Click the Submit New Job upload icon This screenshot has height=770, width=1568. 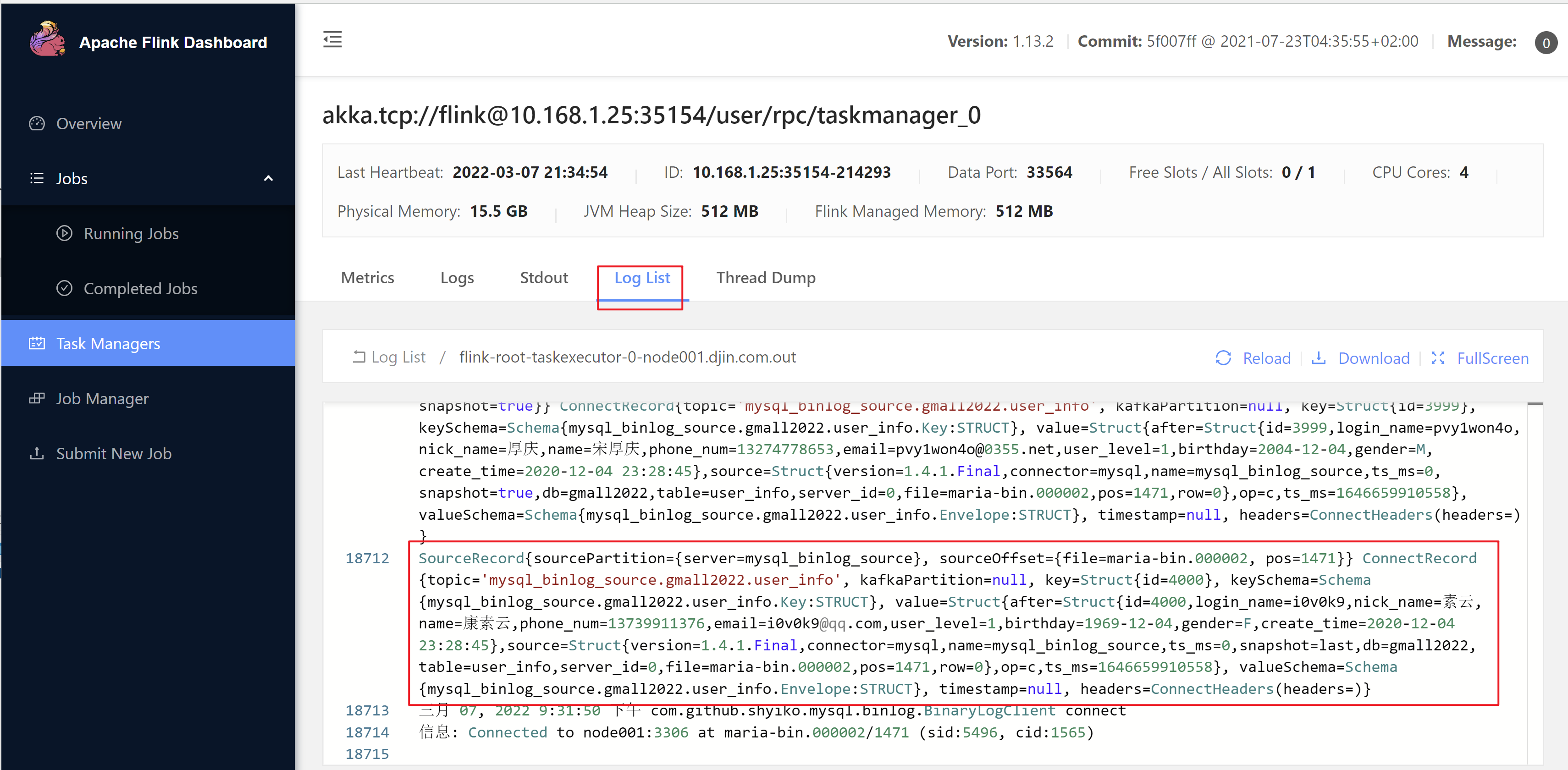coord(37,453)
